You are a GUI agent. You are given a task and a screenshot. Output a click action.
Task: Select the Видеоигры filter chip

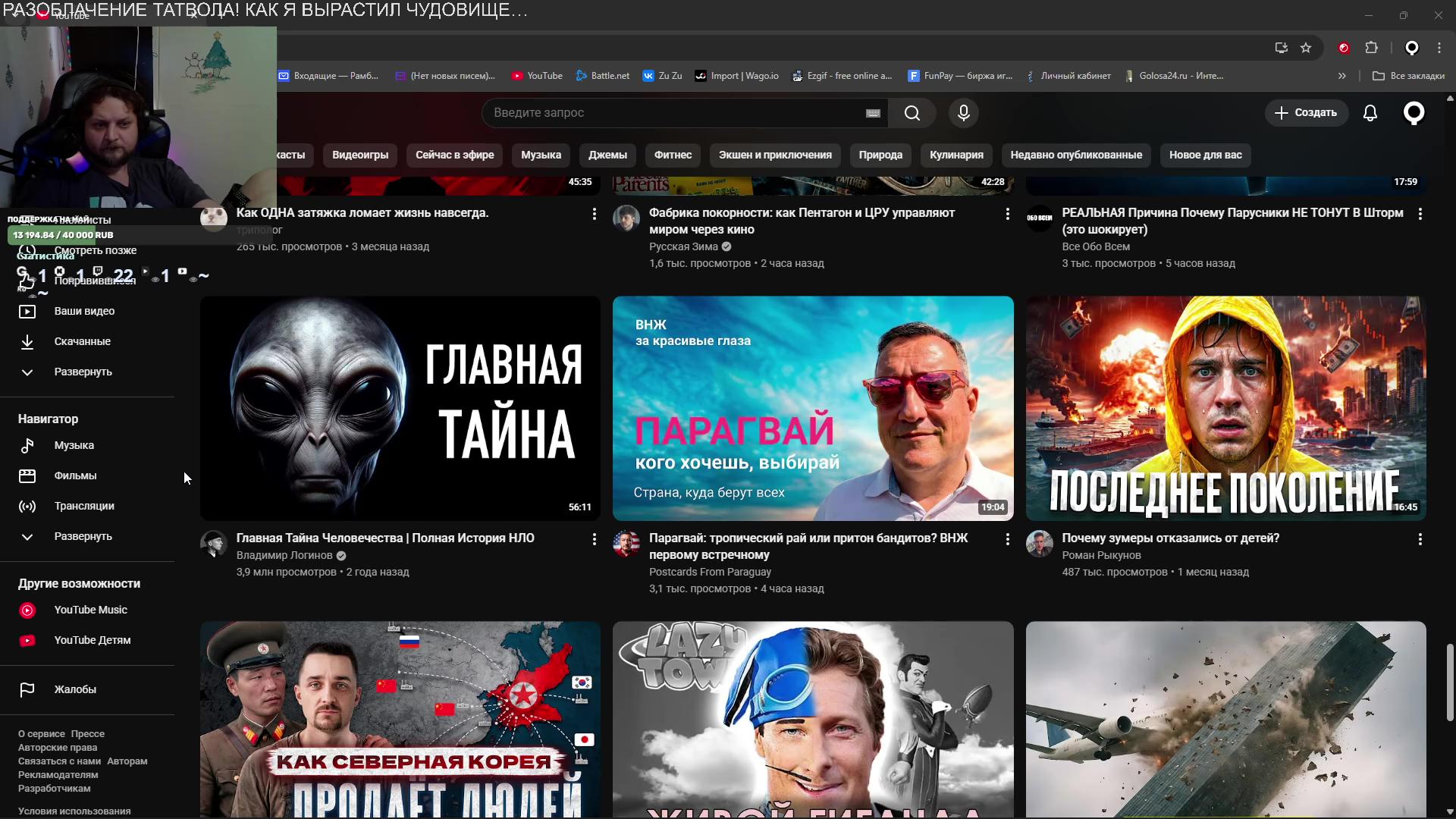point(360,155)
